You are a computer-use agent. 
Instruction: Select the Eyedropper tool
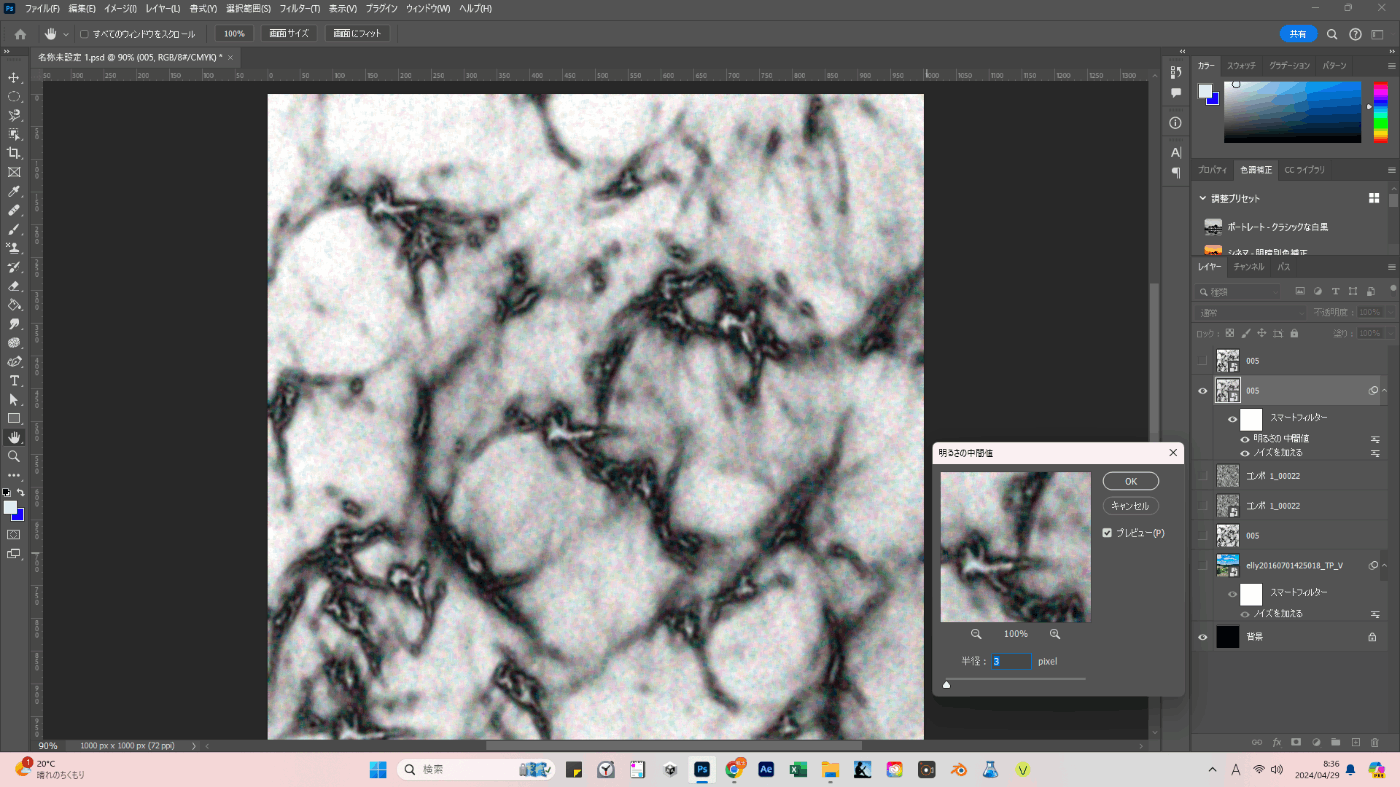(14, 191)
